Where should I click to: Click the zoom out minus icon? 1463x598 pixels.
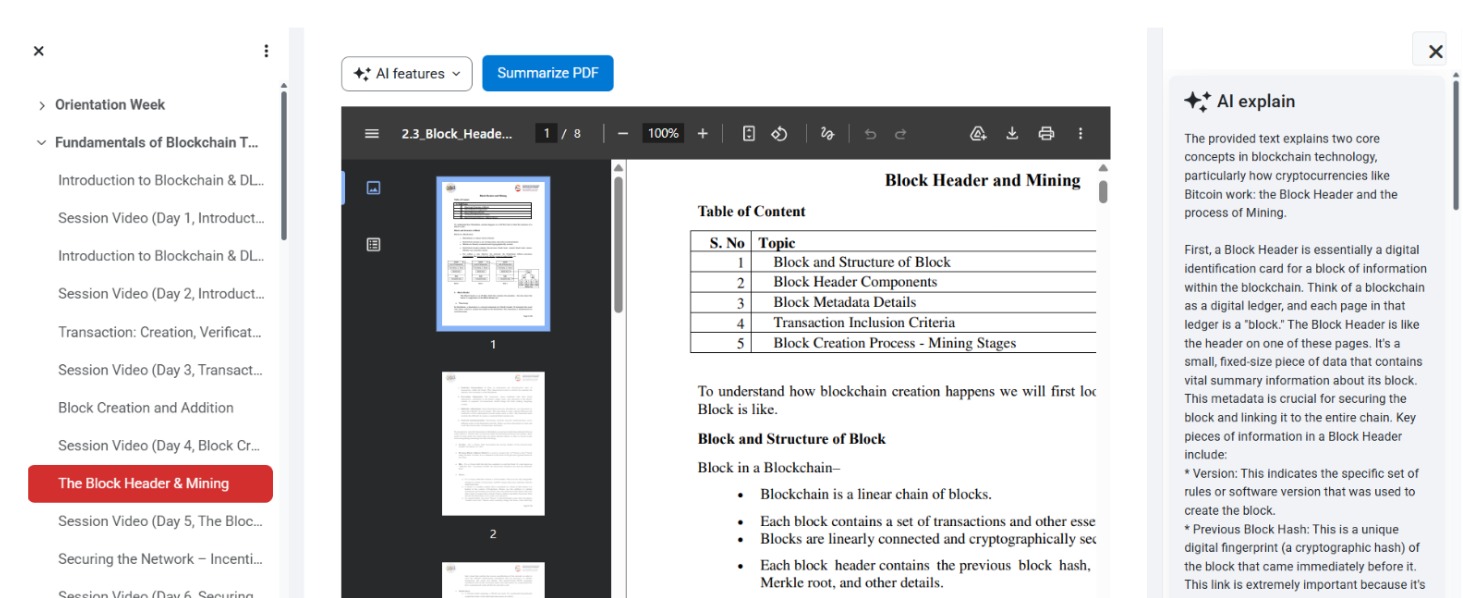tap(622, 133)
